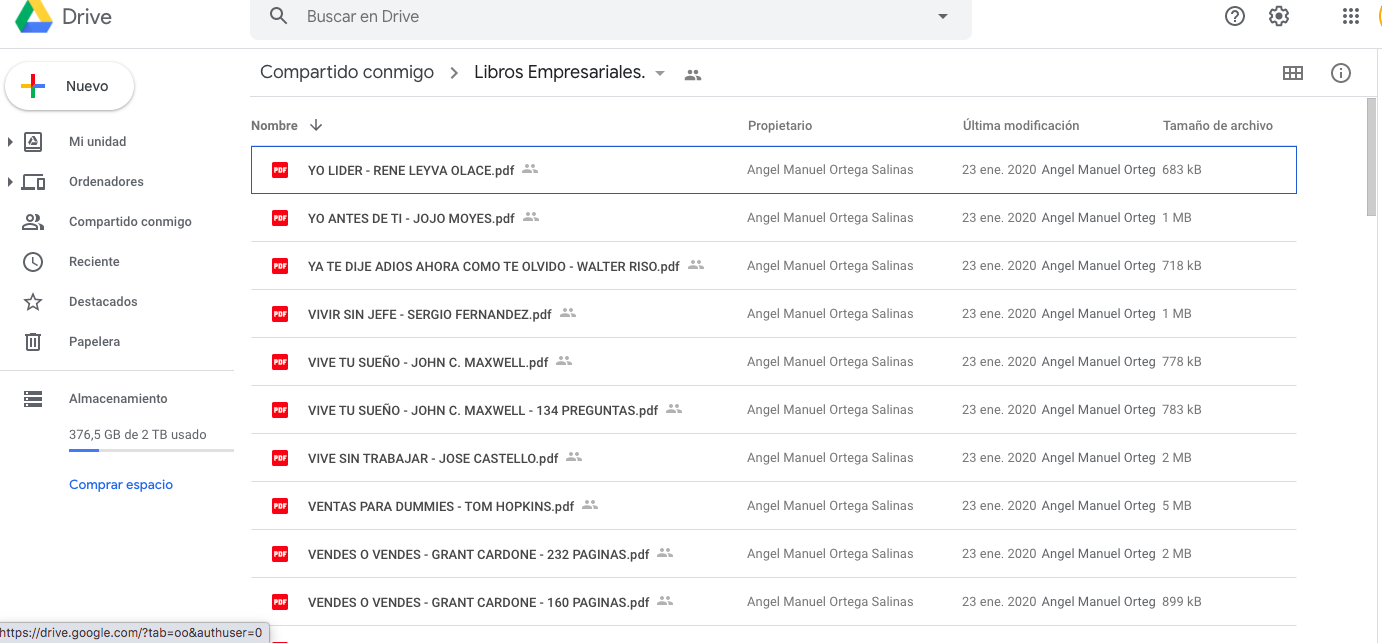This screenshot has width=1382, height=643.
Task: Click the Propietario column header
Action: pos(780,126)
